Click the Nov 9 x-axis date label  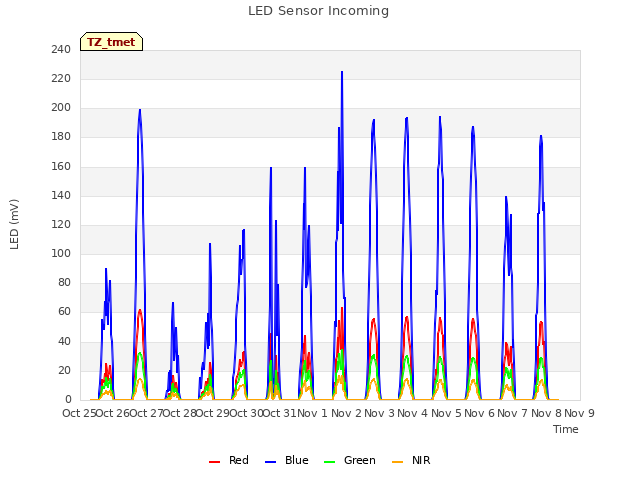(x=580, y=413)
